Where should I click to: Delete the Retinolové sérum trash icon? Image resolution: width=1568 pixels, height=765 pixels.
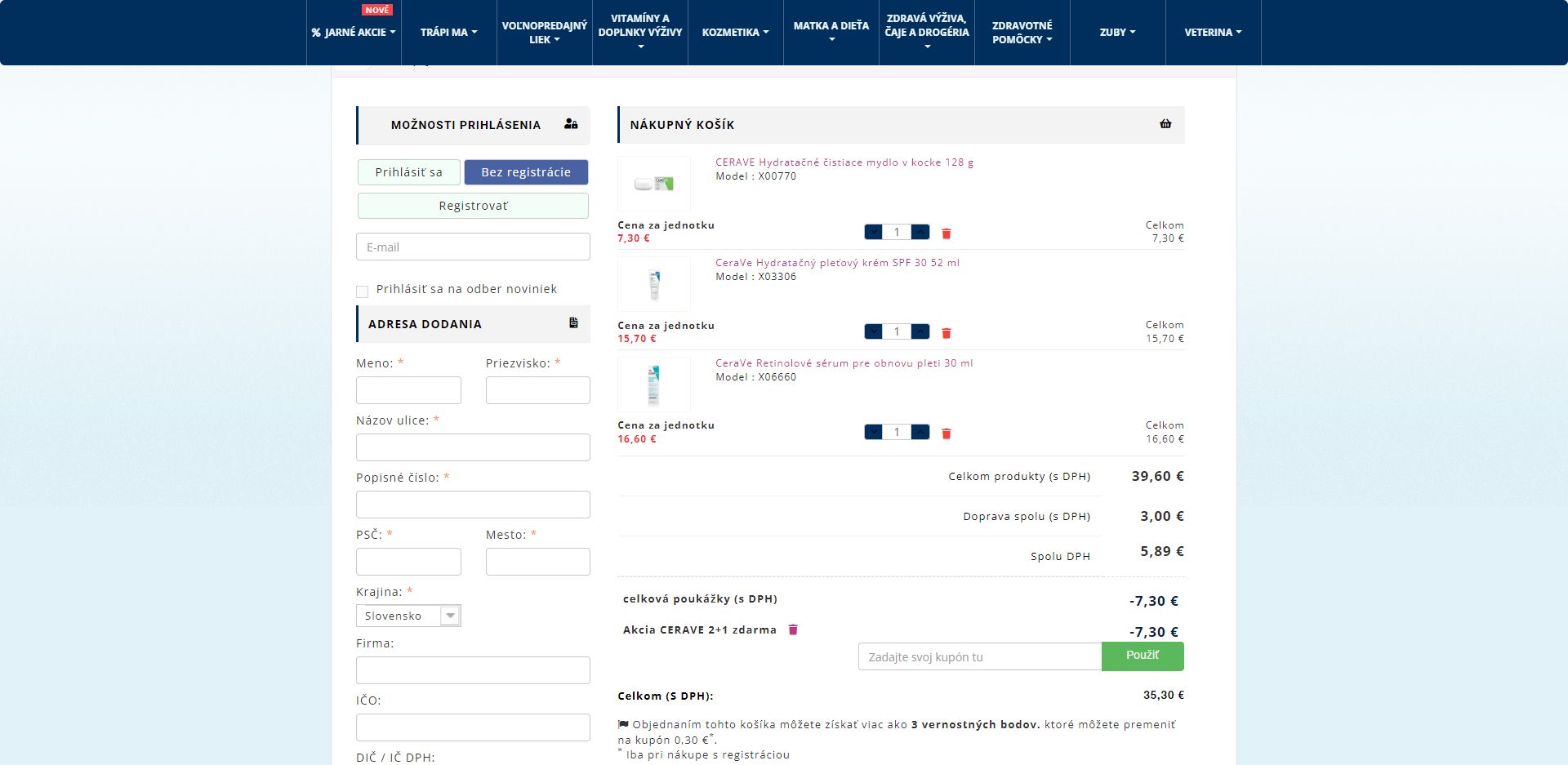click(x=947, y=434)
